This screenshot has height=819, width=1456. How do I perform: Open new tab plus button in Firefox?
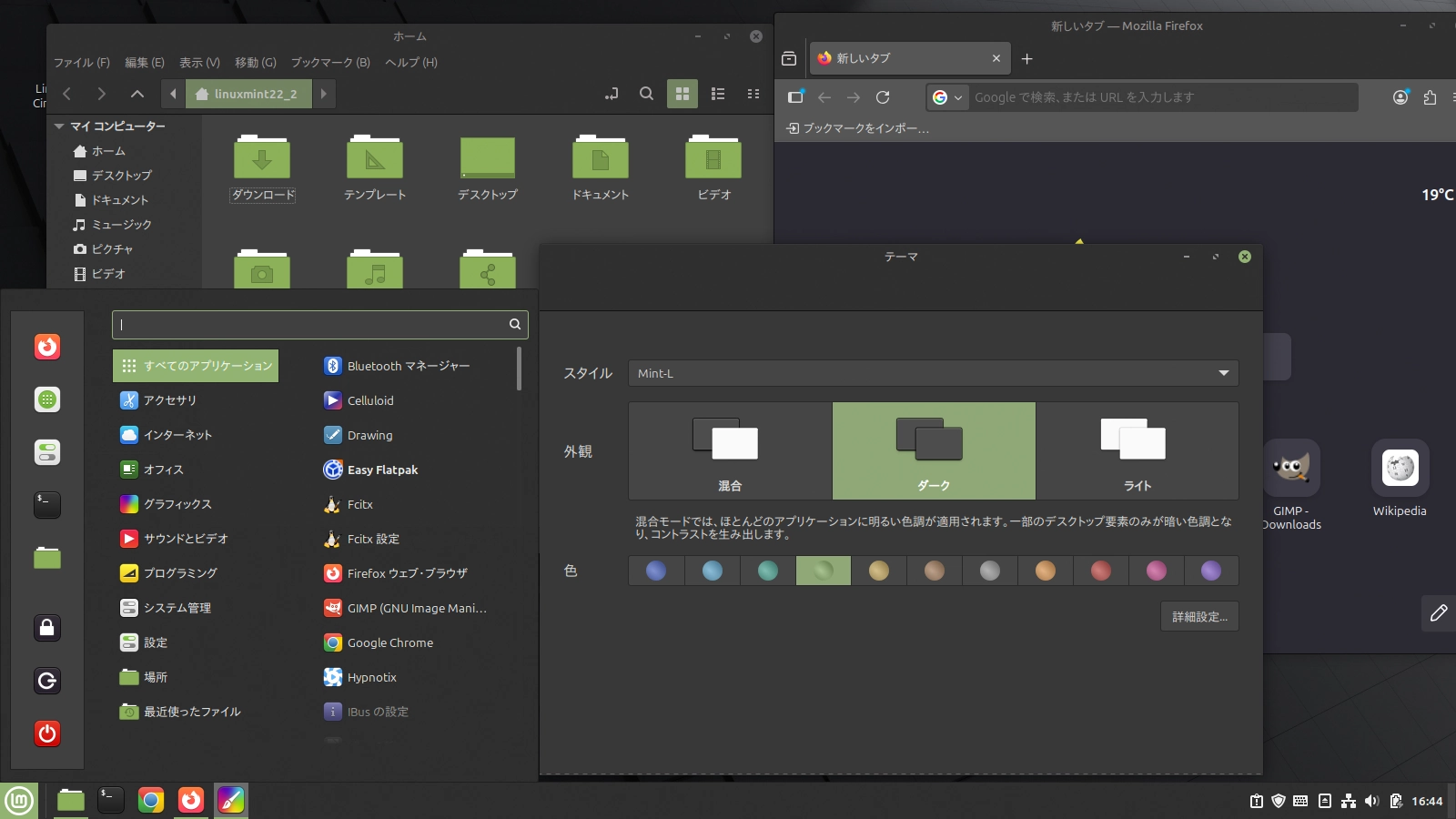[1026, 58]
